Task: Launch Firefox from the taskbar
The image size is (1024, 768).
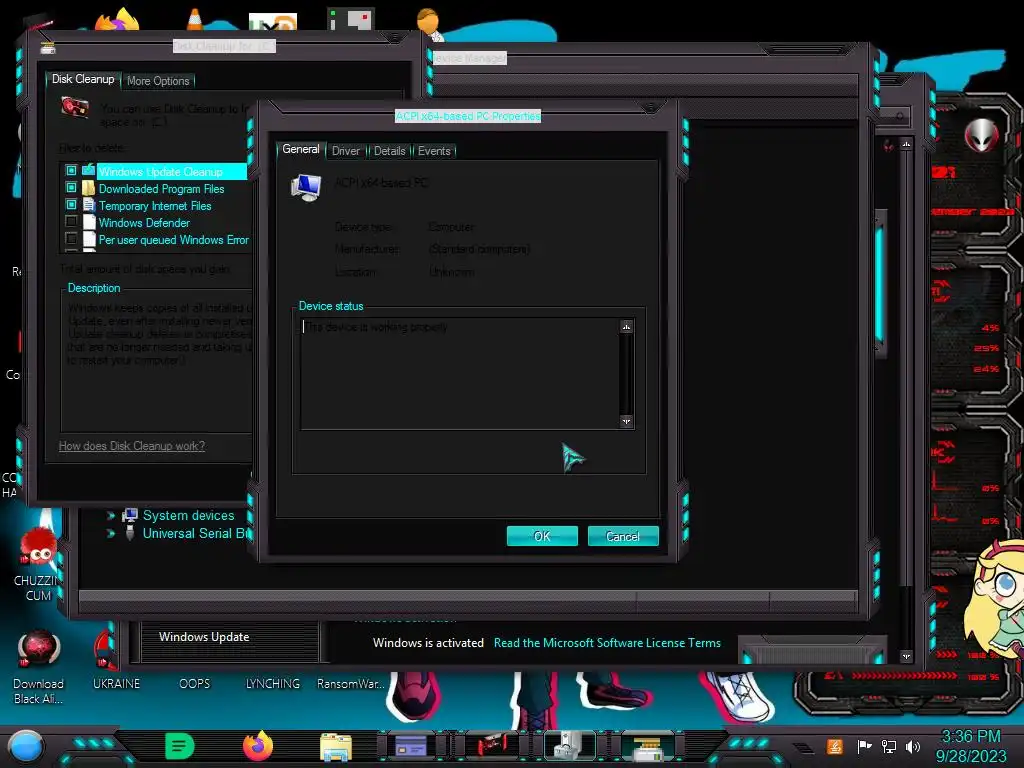Action: click(258, 746)
